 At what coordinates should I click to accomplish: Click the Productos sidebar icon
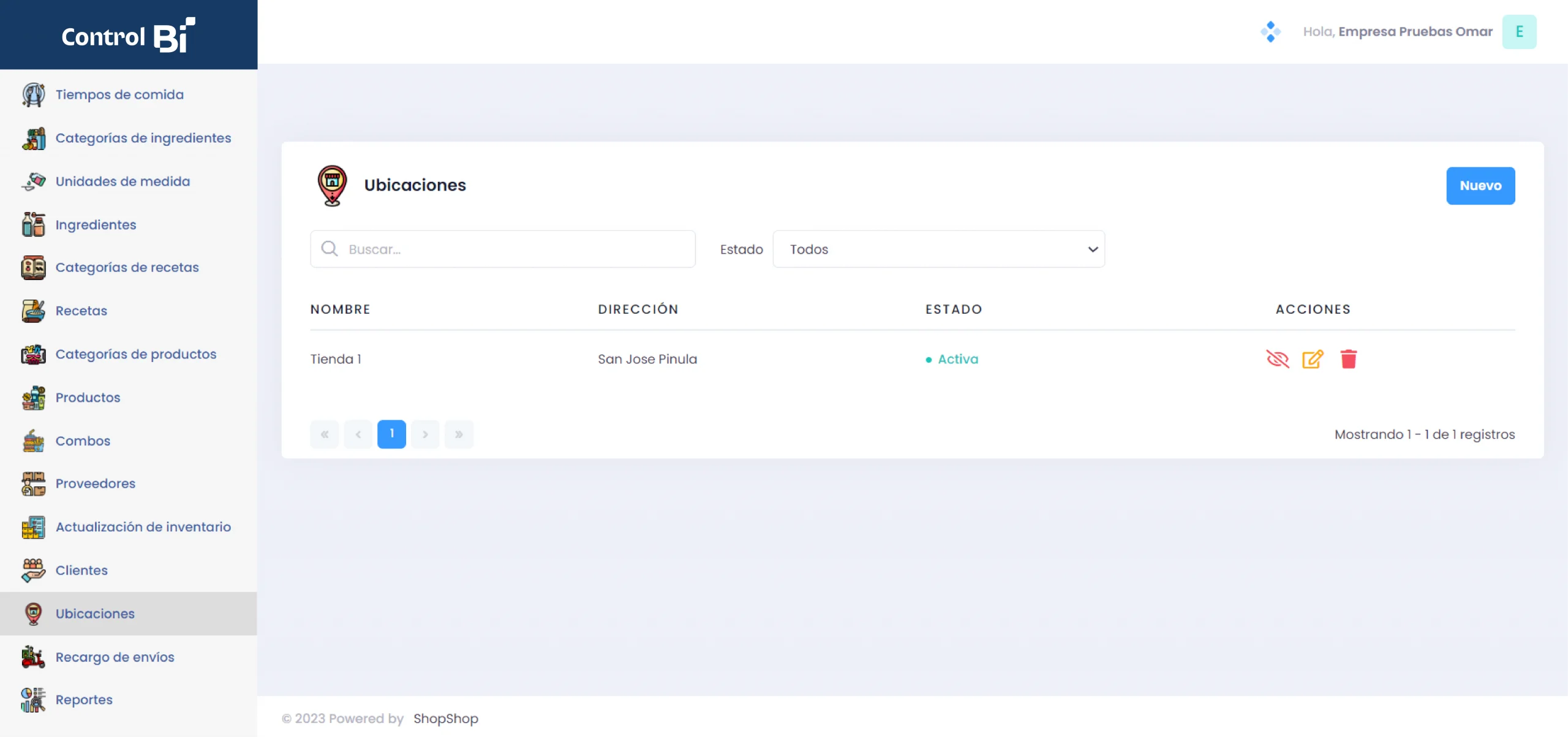[x=33, y=398]
